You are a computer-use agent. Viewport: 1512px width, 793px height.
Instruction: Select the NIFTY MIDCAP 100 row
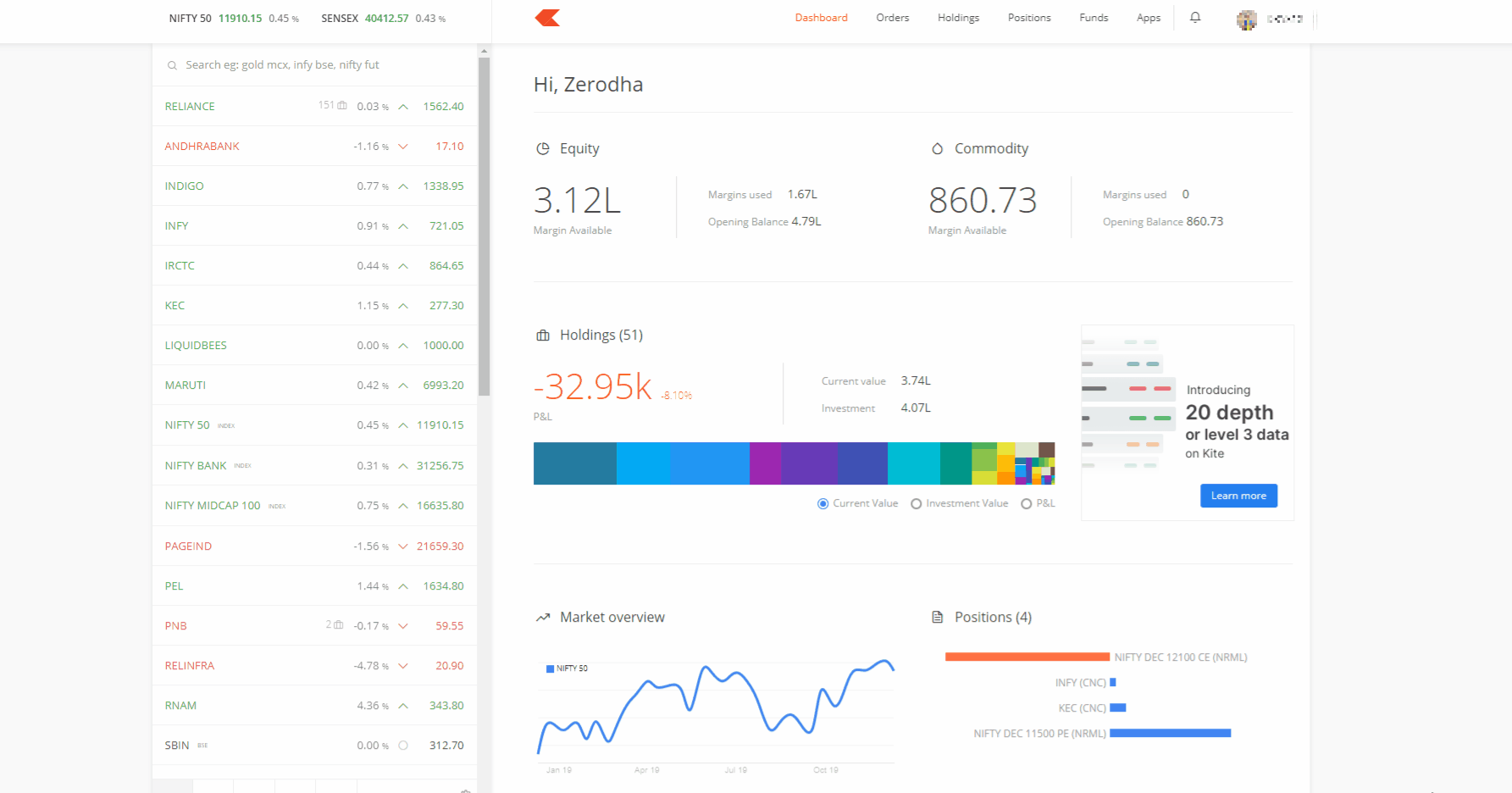[314, 506]
